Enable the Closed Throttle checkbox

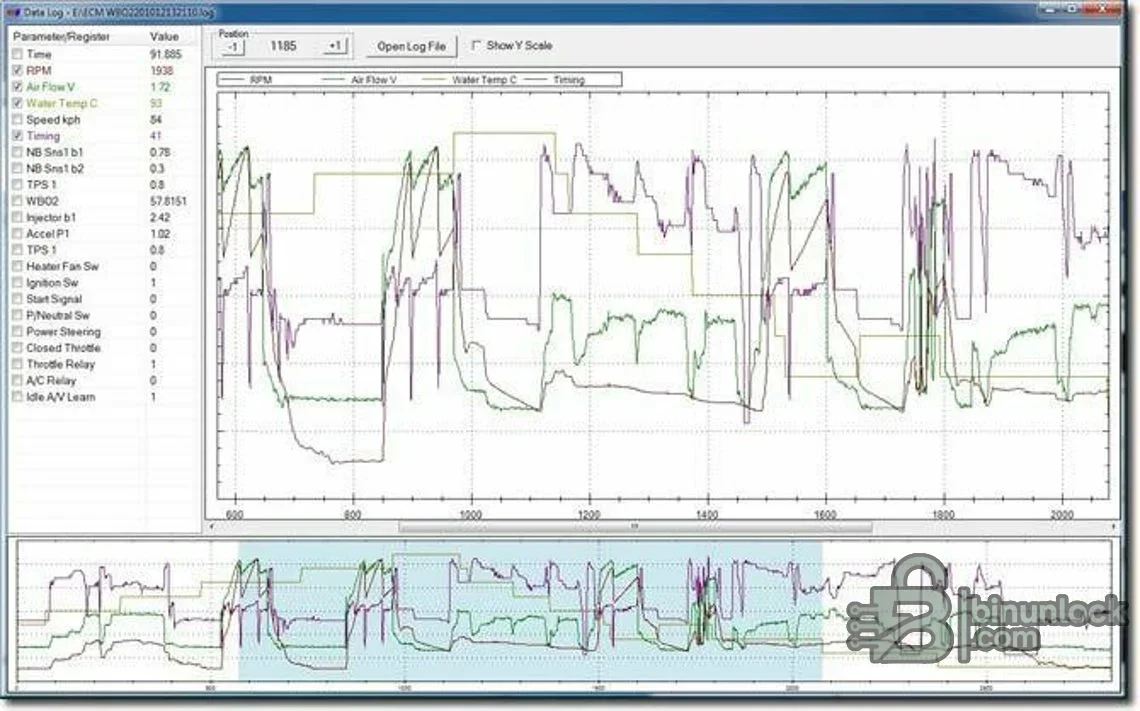coord(17,348)
